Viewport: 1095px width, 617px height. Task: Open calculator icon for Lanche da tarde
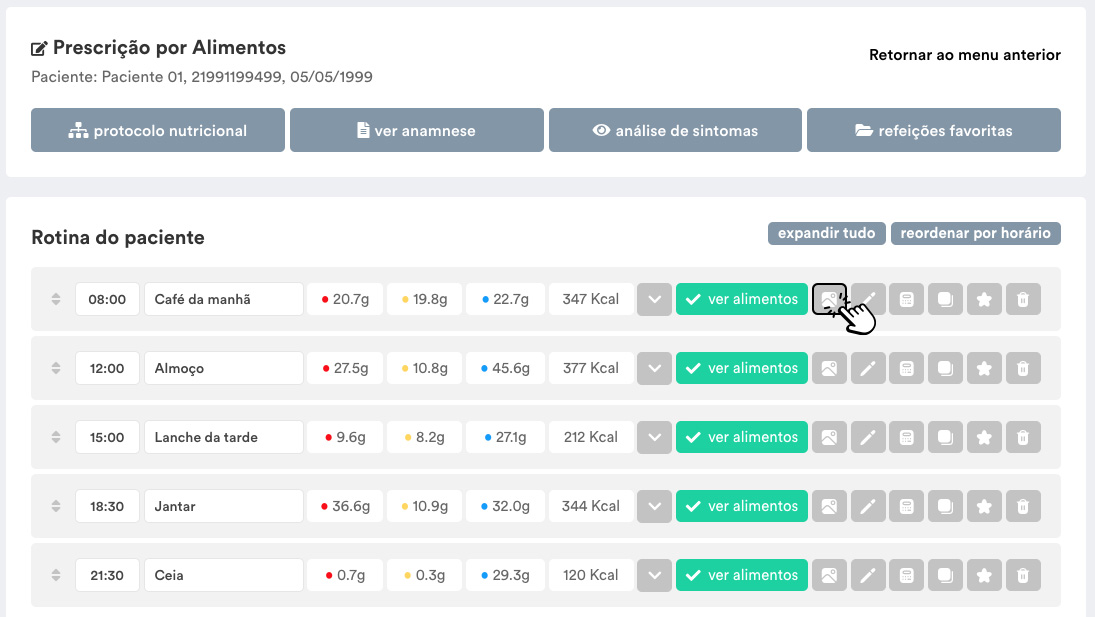[906, 437]
